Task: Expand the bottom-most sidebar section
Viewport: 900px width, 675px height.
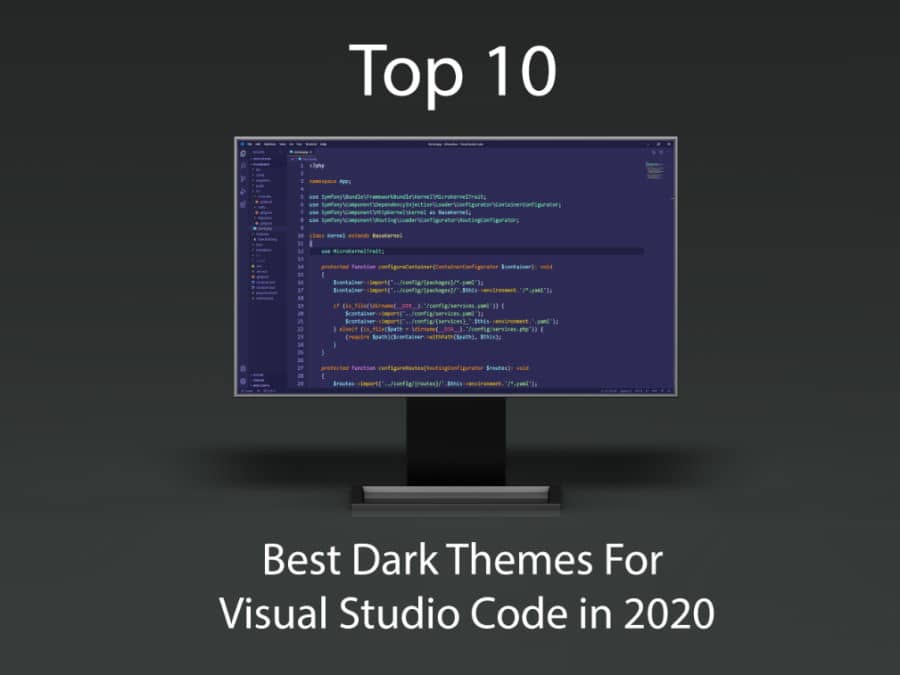Action: click(x=261, y=385)
